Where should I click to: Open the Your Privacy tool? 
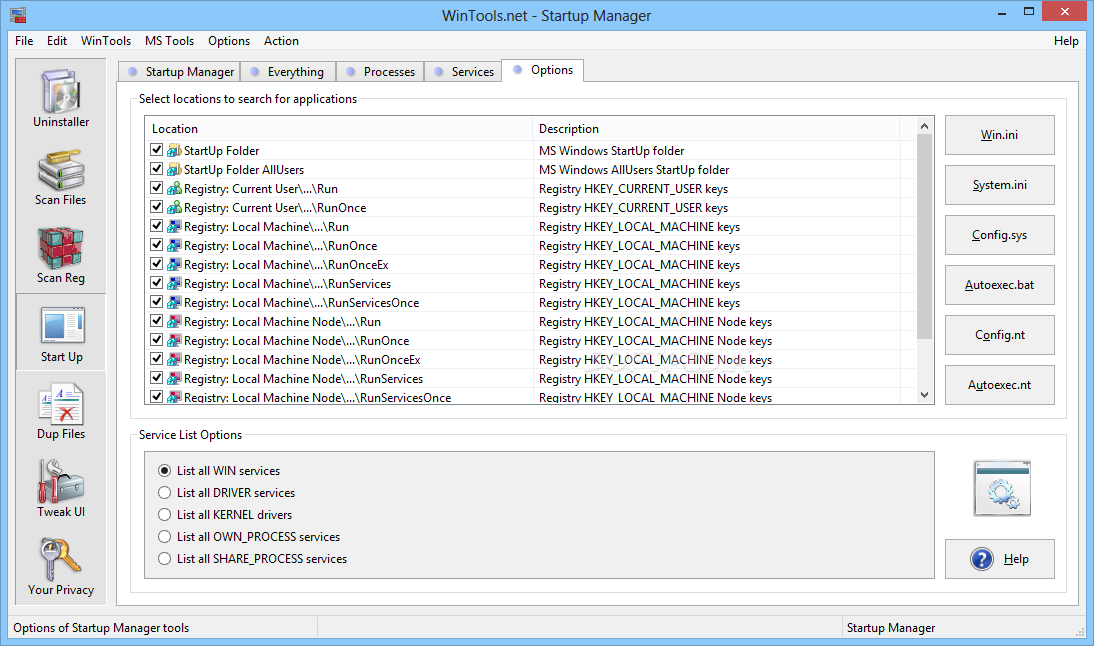(61, 566)
